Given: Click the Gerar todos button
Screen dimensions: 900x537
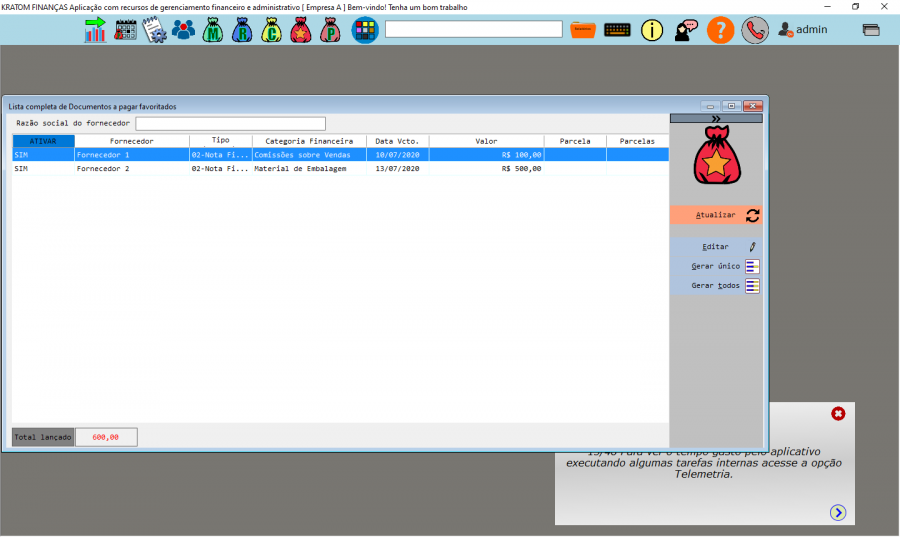Looking at the screenshot, I should pyautogui.click(x=716, y=286).
